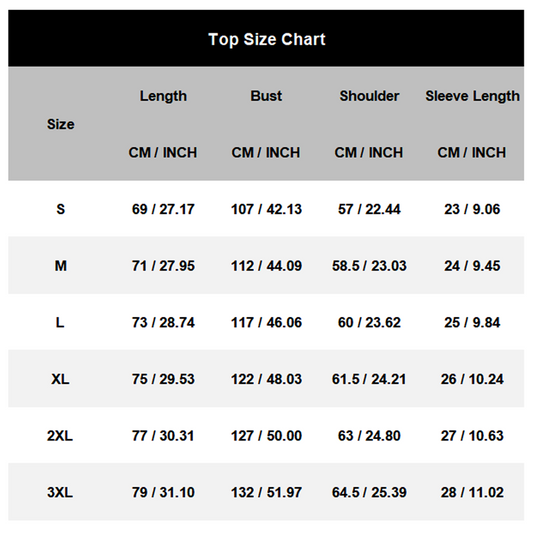Click the 127 / 50.00 bust cell
Image resolution: width=533 pixels, height=533 pixels.
(266, 436)
